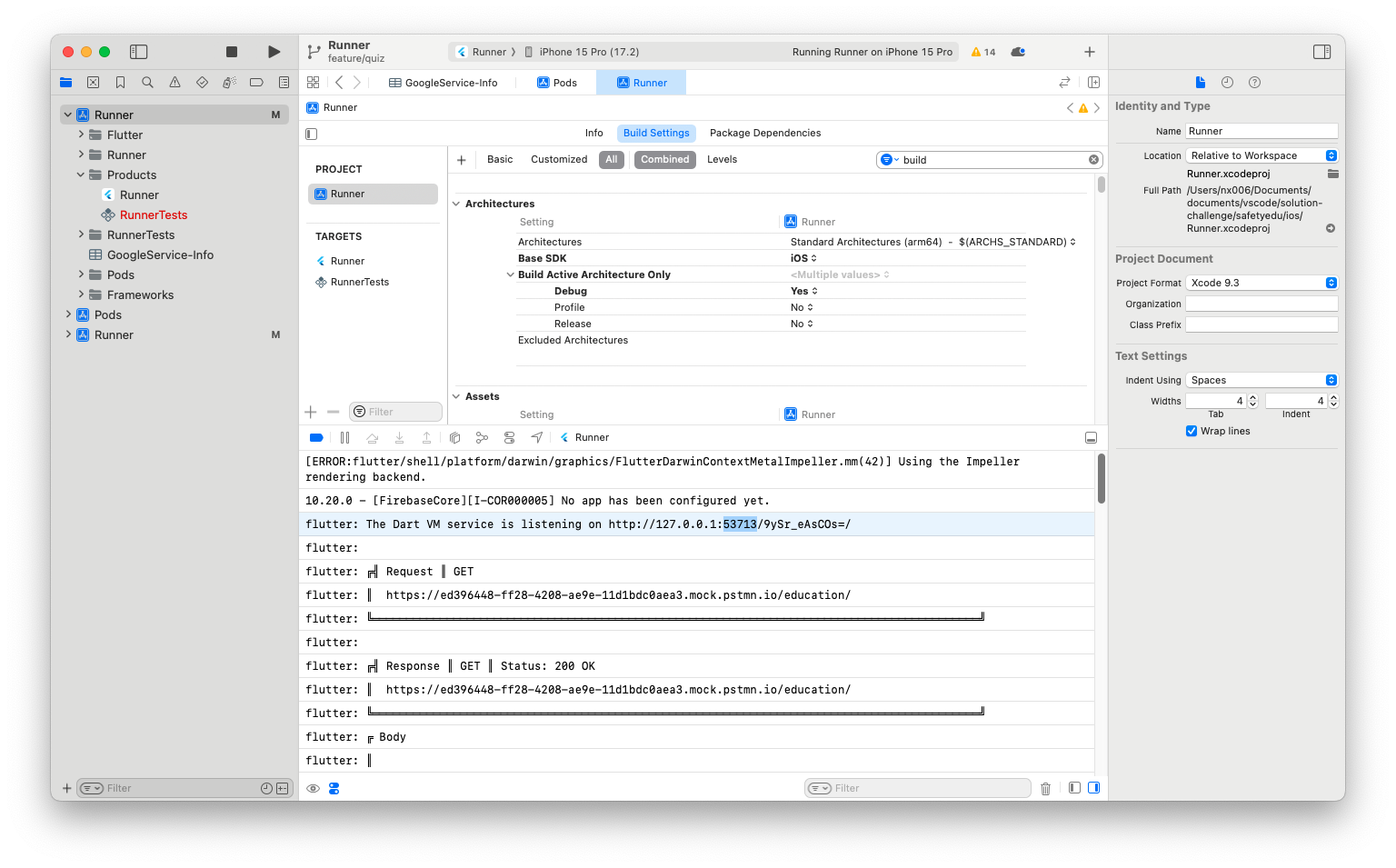Screen dimensions: 1396x868
Task: Open the Indent Using Spaces dropdown
Action: coord(1261,380)
